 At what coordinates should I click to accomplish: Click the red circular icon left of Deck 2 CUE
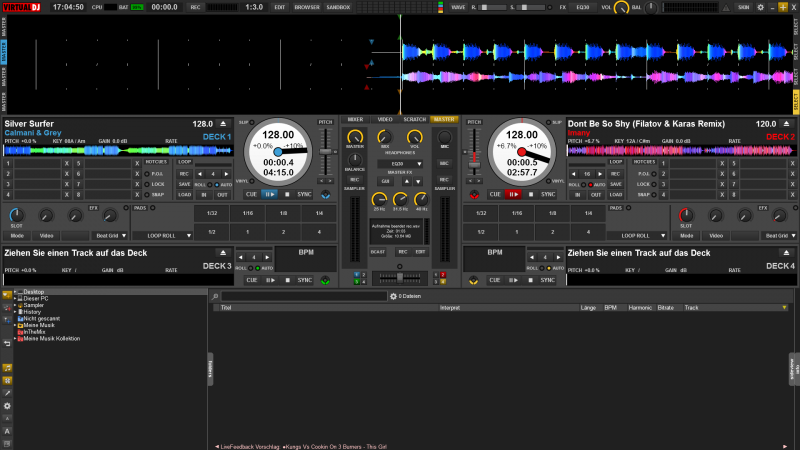(x=474, y=195)
